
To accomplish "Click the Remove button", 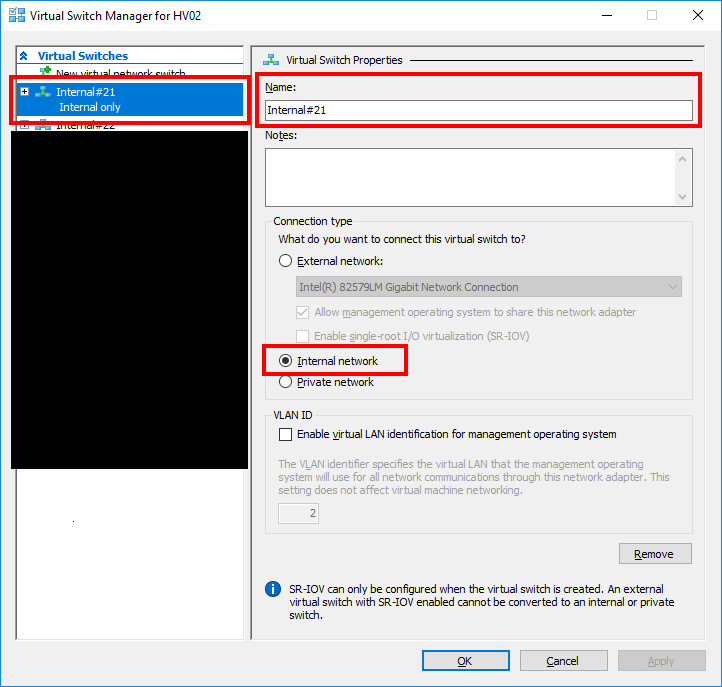I will coord(655,554).
